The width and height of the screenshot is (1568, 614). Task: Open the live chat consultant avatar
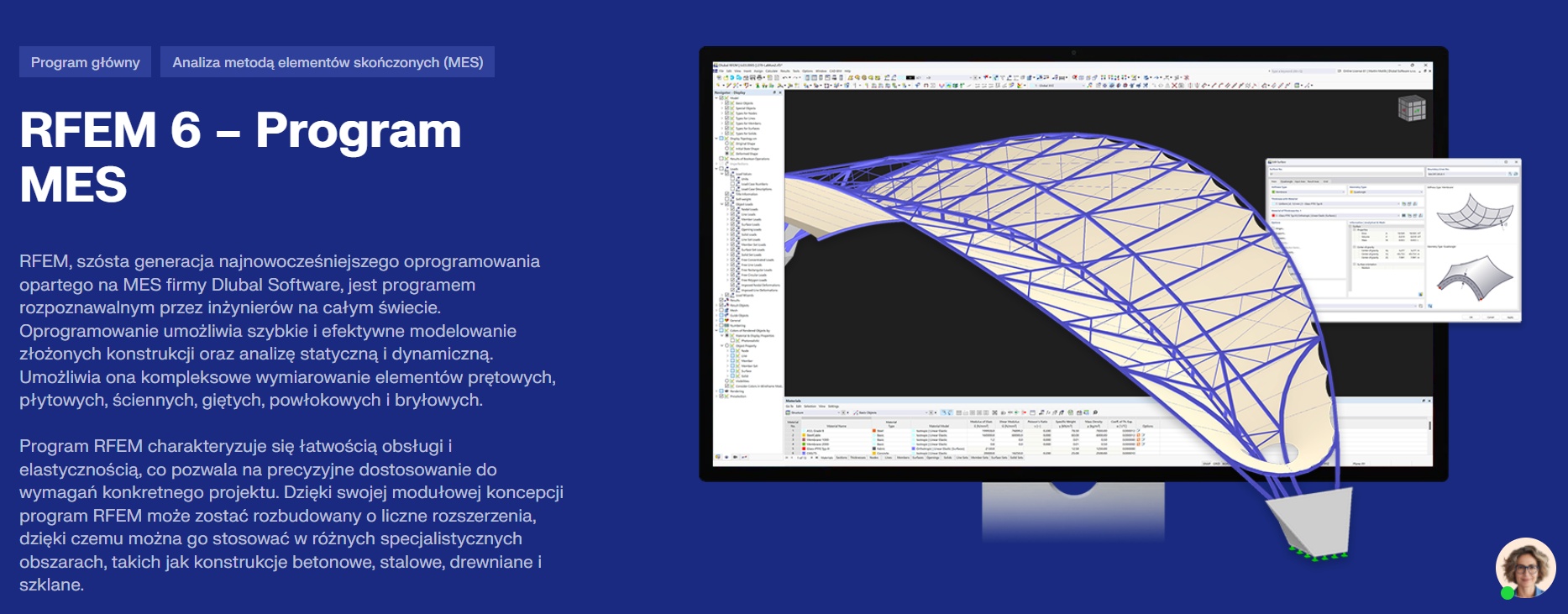[x=1526, y=568]
